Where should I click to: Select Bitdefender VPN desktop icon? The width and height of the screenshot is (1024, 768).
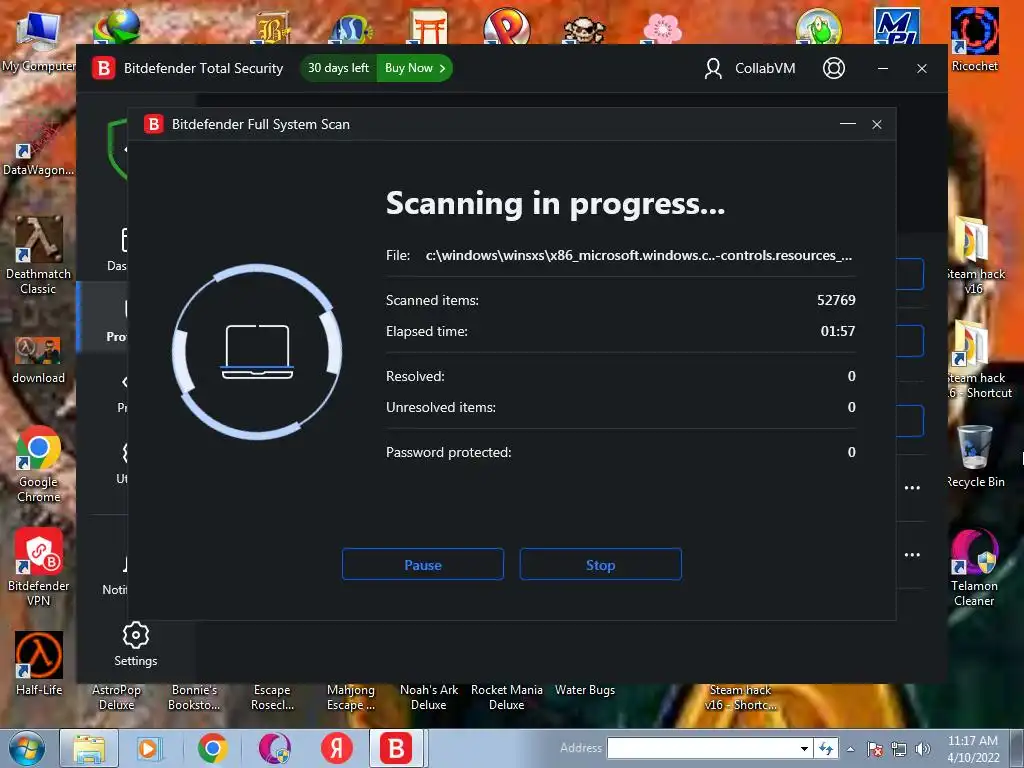(39, 567)
